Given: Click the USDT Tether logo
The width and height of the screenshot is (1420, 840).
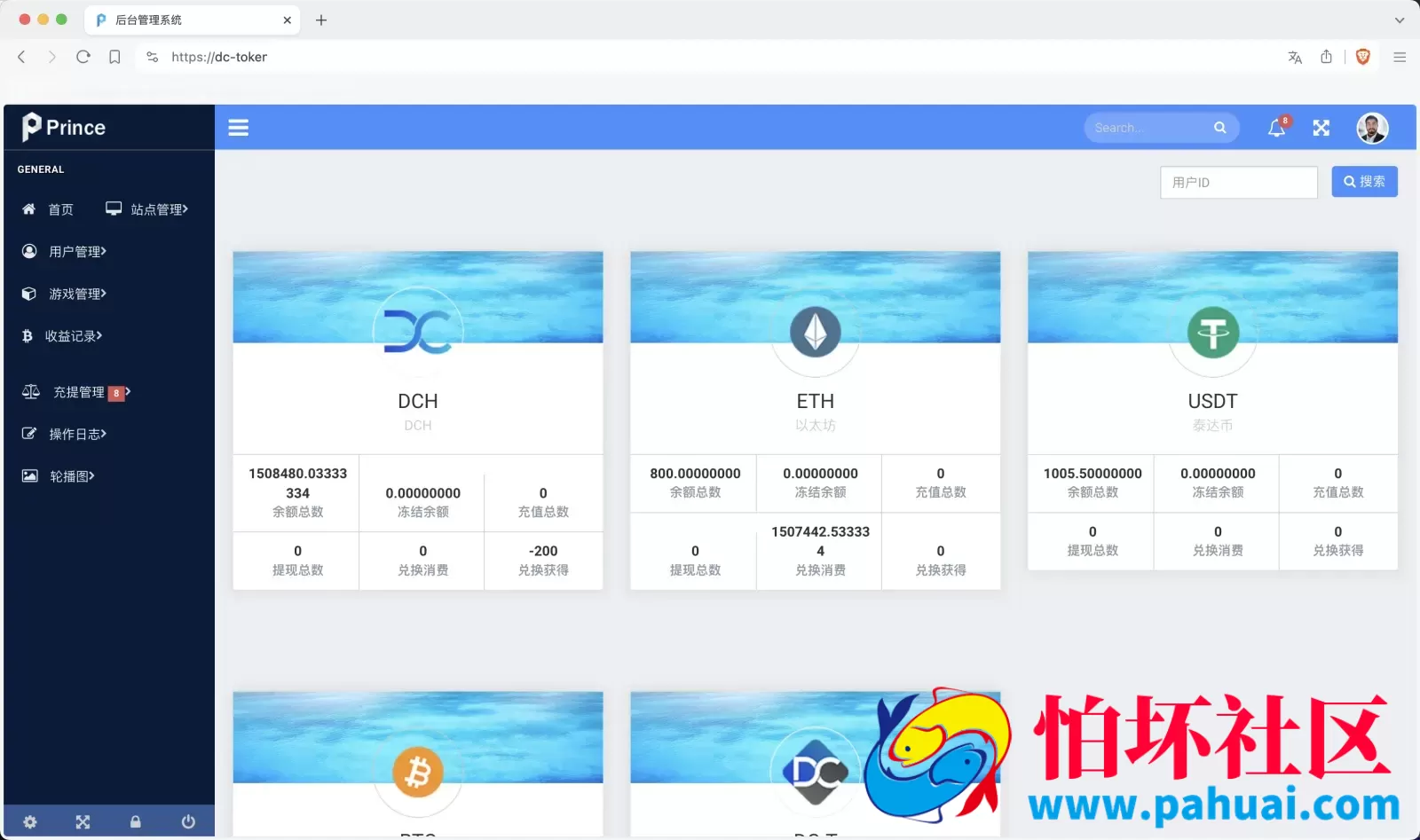Looking at the screenshot, I should (1213, 333).
